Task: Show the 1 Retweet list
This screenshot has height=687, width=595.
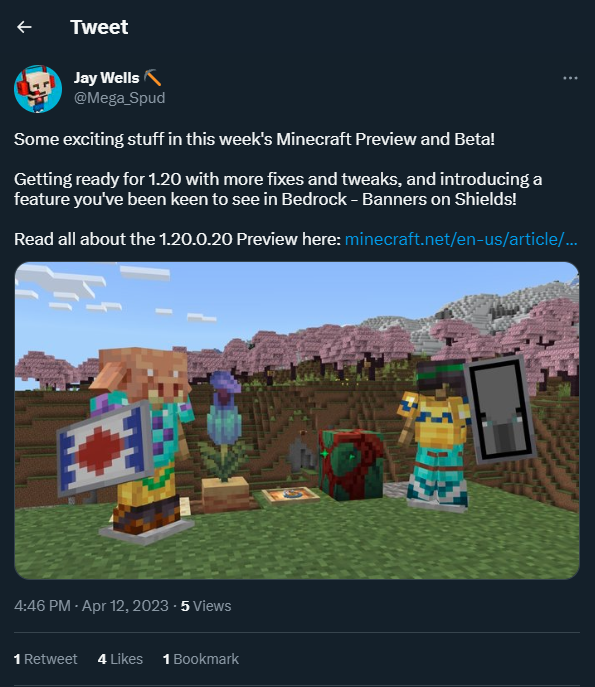Action: [x=46, y=659]
